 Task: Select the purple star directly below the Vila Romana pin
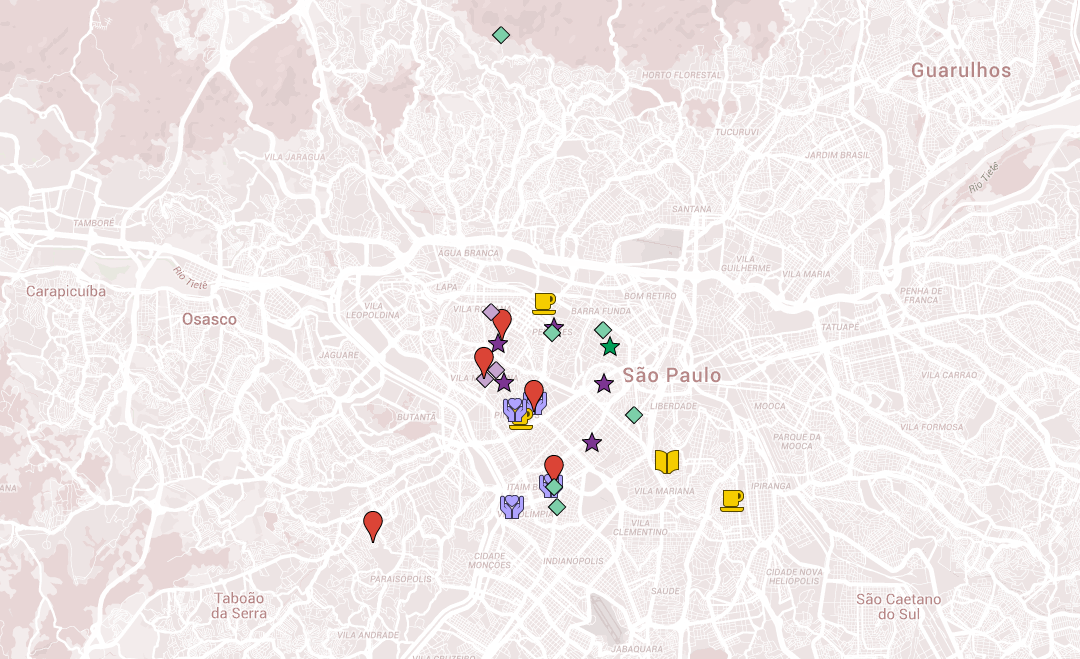tap(498, 342)
